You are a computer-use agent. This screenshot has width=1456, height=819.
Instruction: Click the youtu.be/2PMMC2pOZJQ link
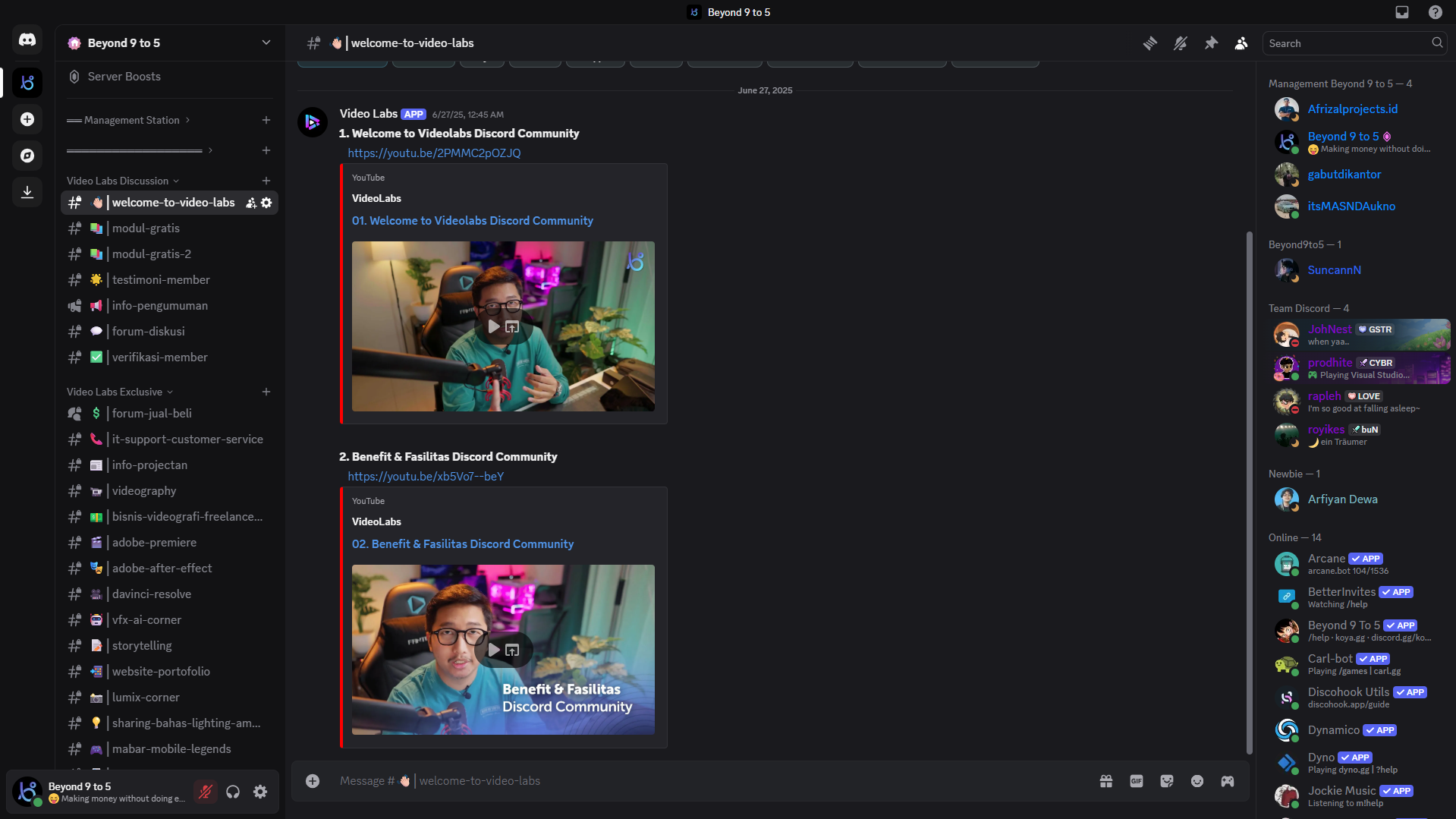point(434,153)
